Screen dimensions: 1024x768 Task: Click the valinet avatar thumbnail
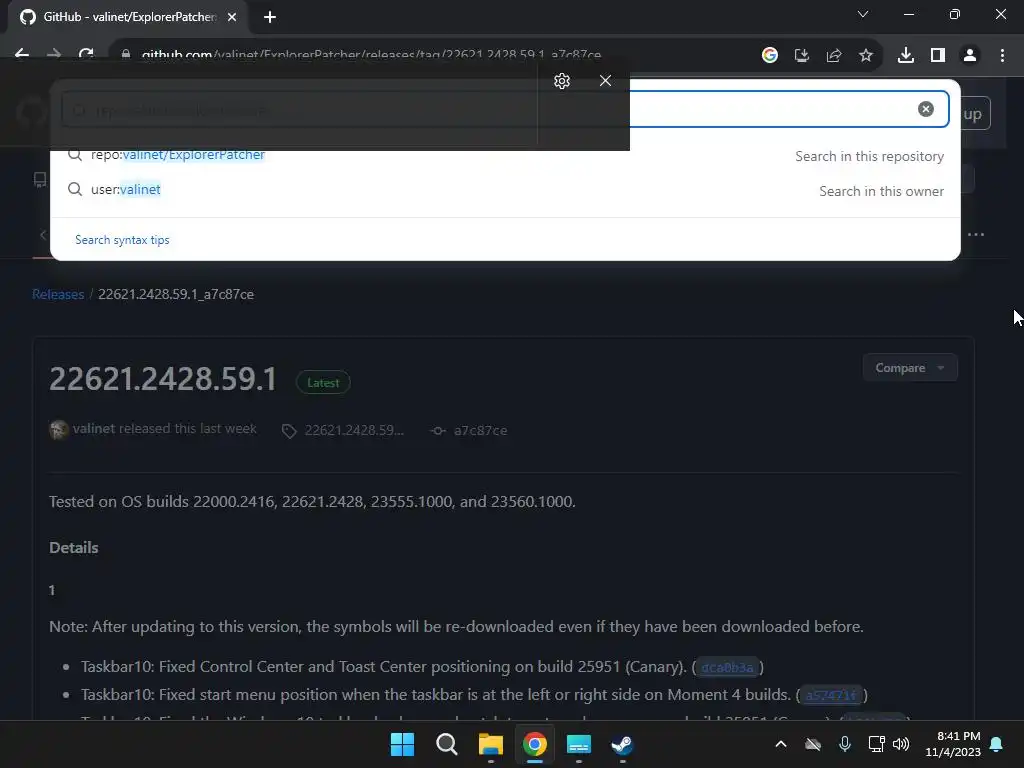coord(59,429)
